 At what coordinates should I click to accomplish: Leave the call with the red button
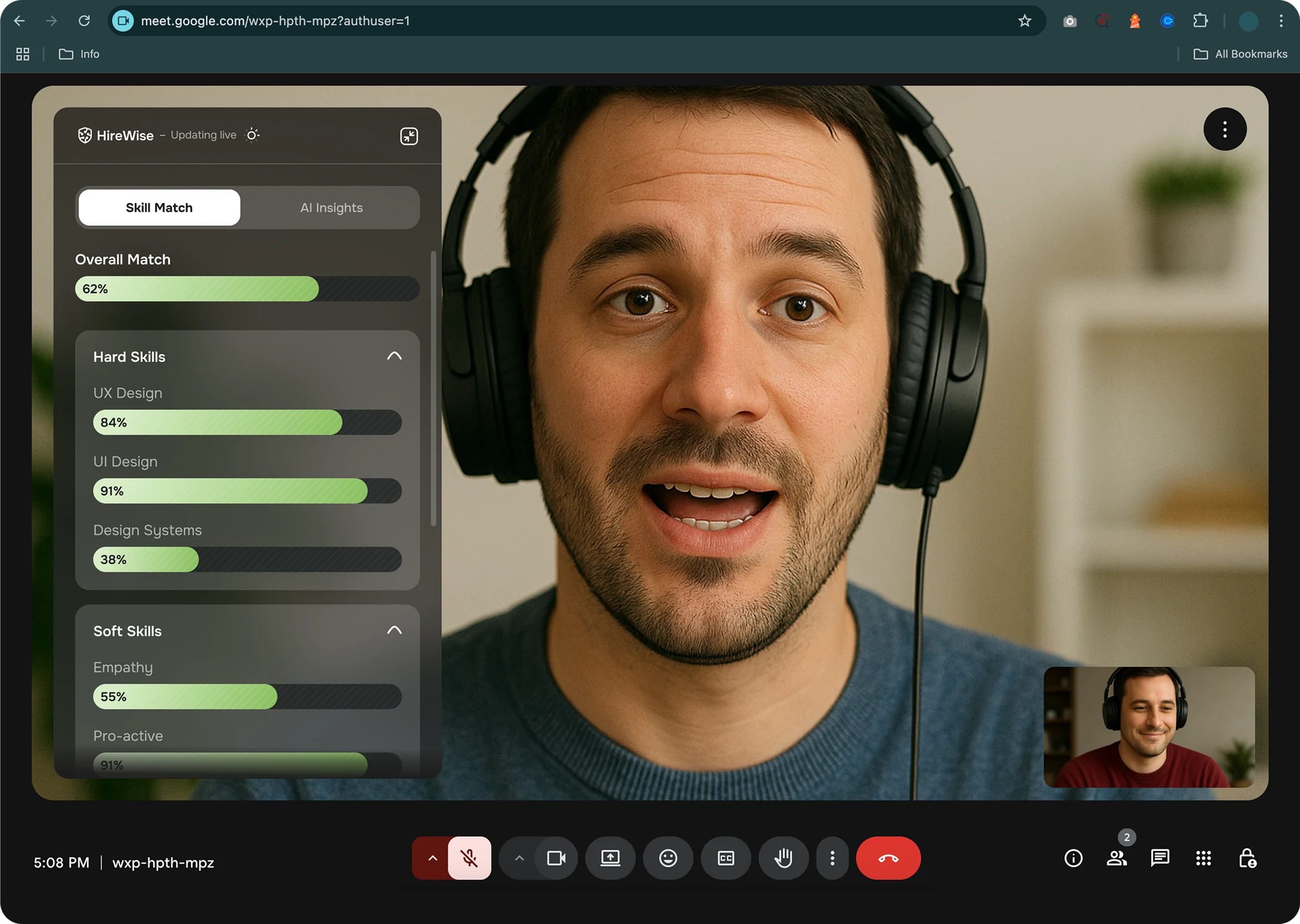888,858
